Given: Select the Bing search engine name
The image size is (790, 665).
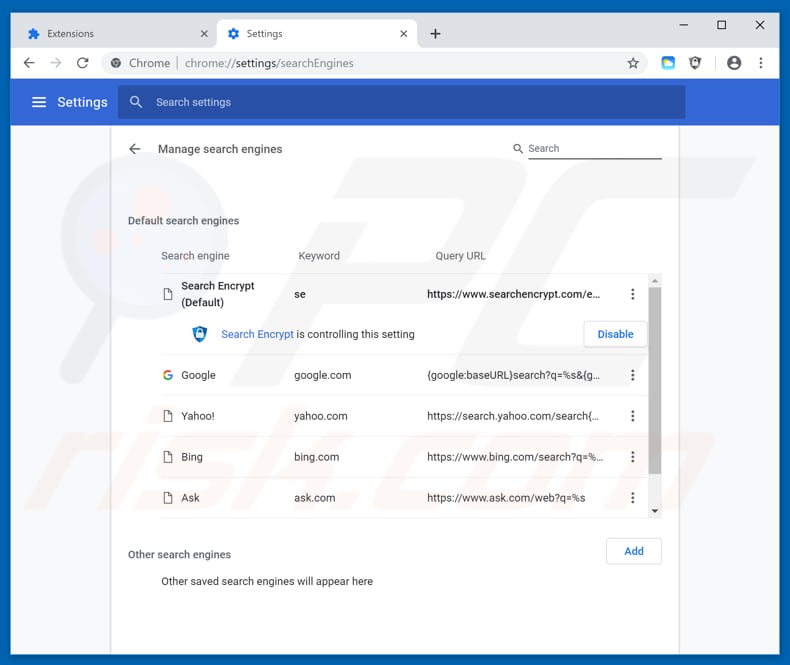Looking at the screenshot, I should (192, 457).
